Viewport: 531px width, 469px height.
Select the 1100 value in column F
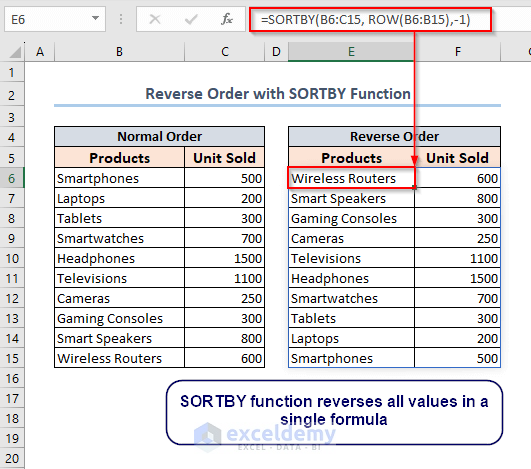tap(458, 258)
